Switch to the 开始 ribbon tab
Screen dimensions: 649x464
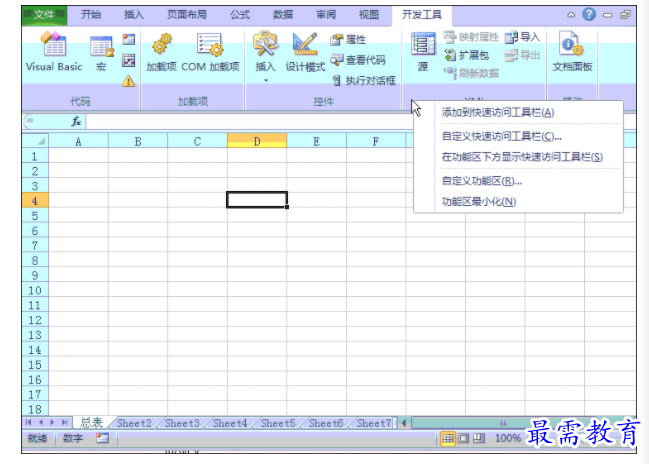pos(91,15)
